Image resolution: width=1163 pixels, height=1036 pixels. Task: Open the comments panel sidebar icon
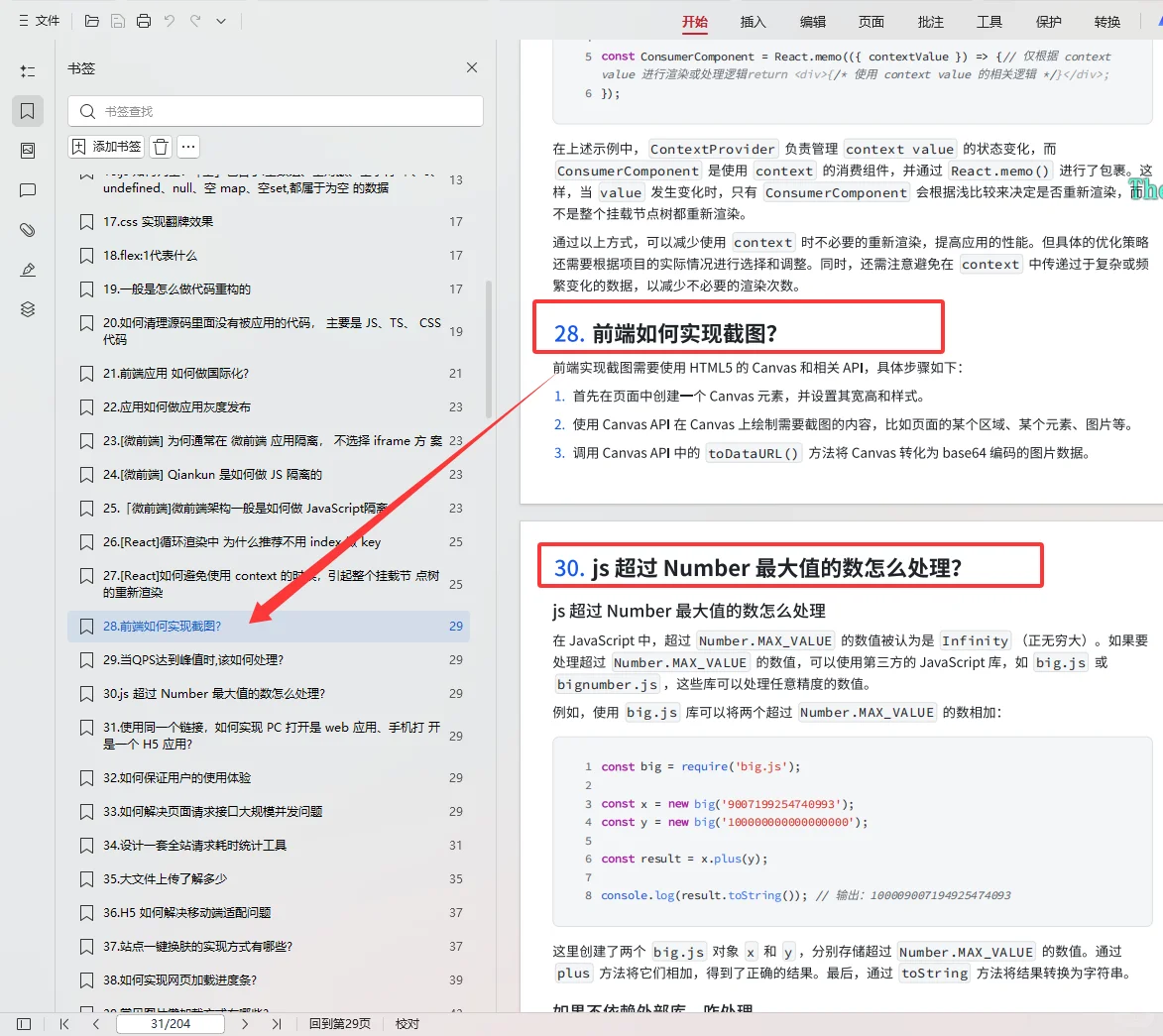point(28,190)
